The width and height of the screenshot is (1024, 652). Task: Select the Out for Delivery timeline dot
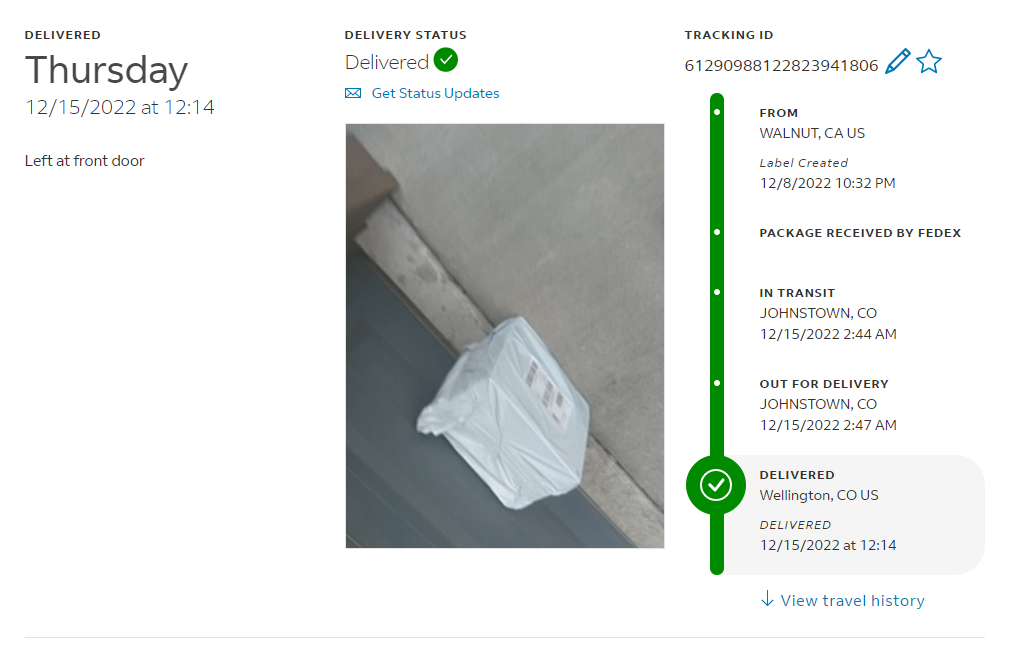[x=717, y=383]
